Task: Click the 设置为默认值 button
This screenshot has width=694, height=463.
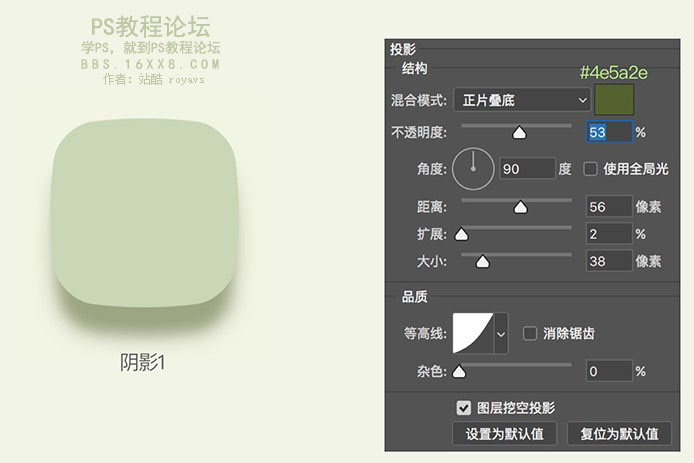Action: click(505, 433)
